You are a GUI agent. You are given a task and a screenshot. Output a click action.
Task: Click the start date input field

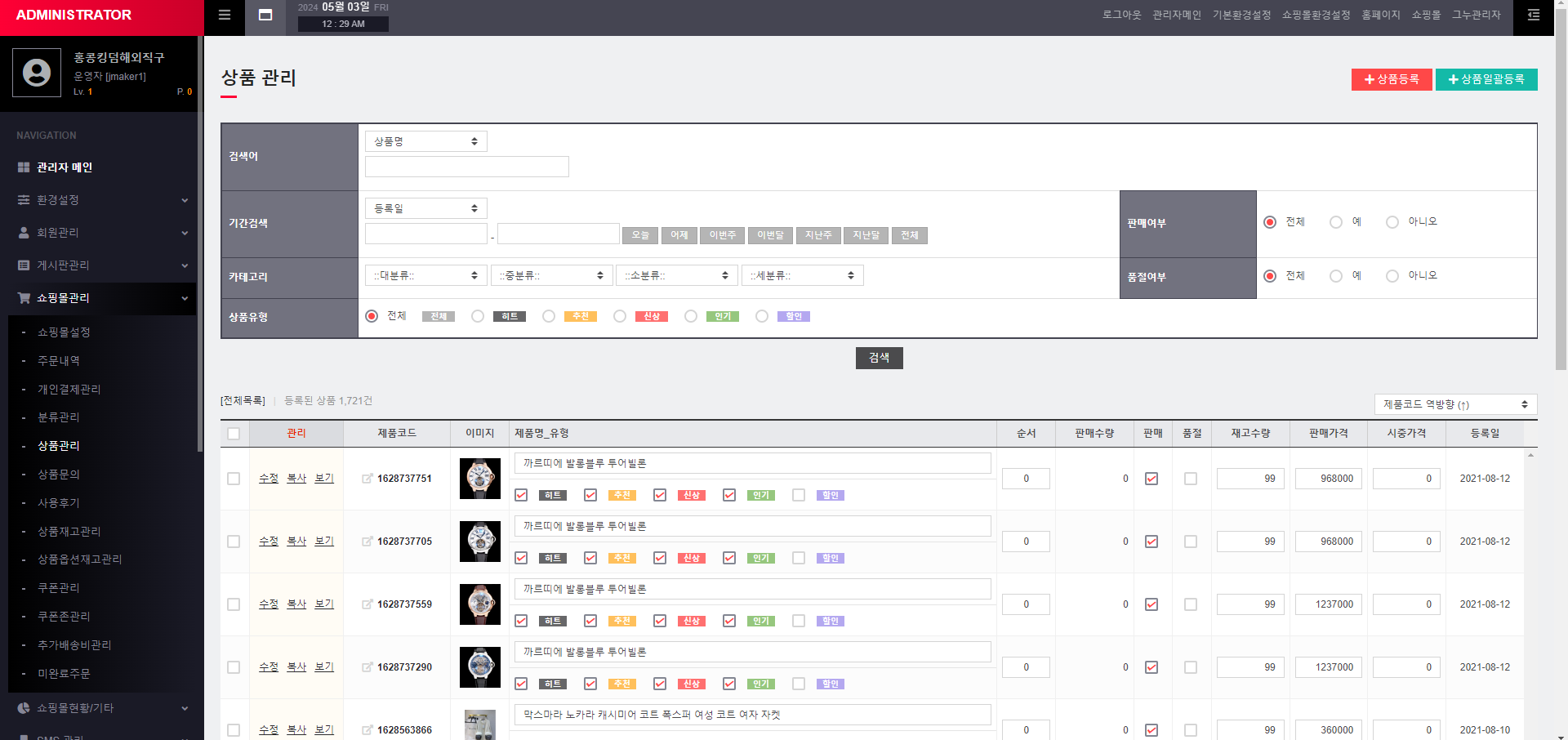[426, 234]
